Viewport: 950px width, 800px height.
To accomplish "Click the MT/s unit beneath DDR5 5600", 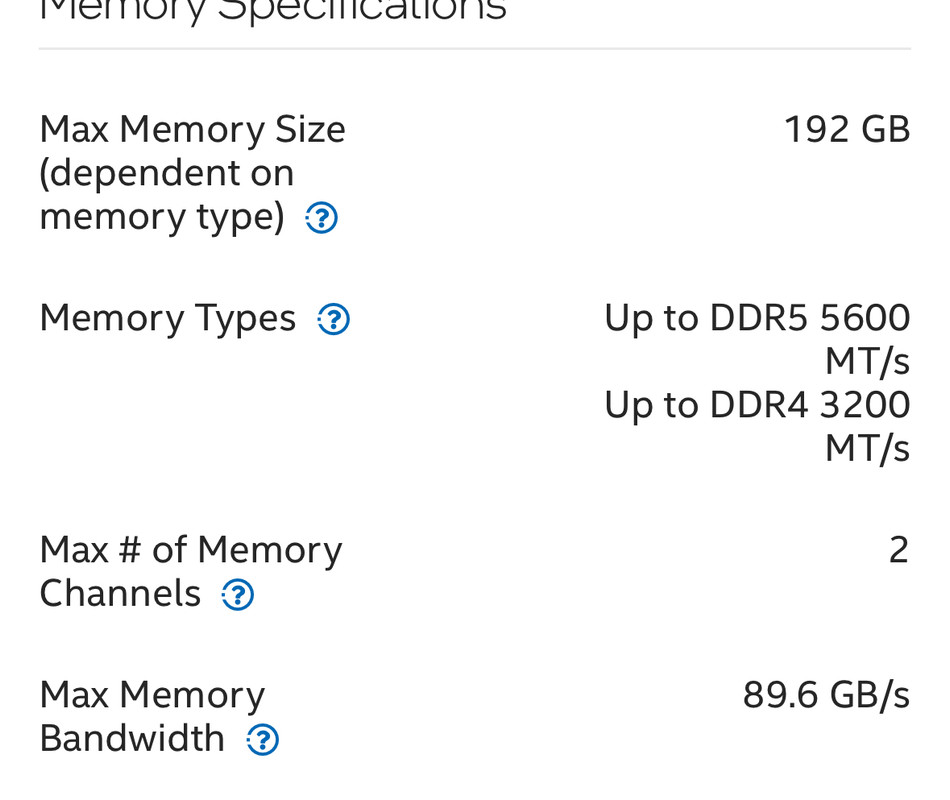I will point(868,362).
